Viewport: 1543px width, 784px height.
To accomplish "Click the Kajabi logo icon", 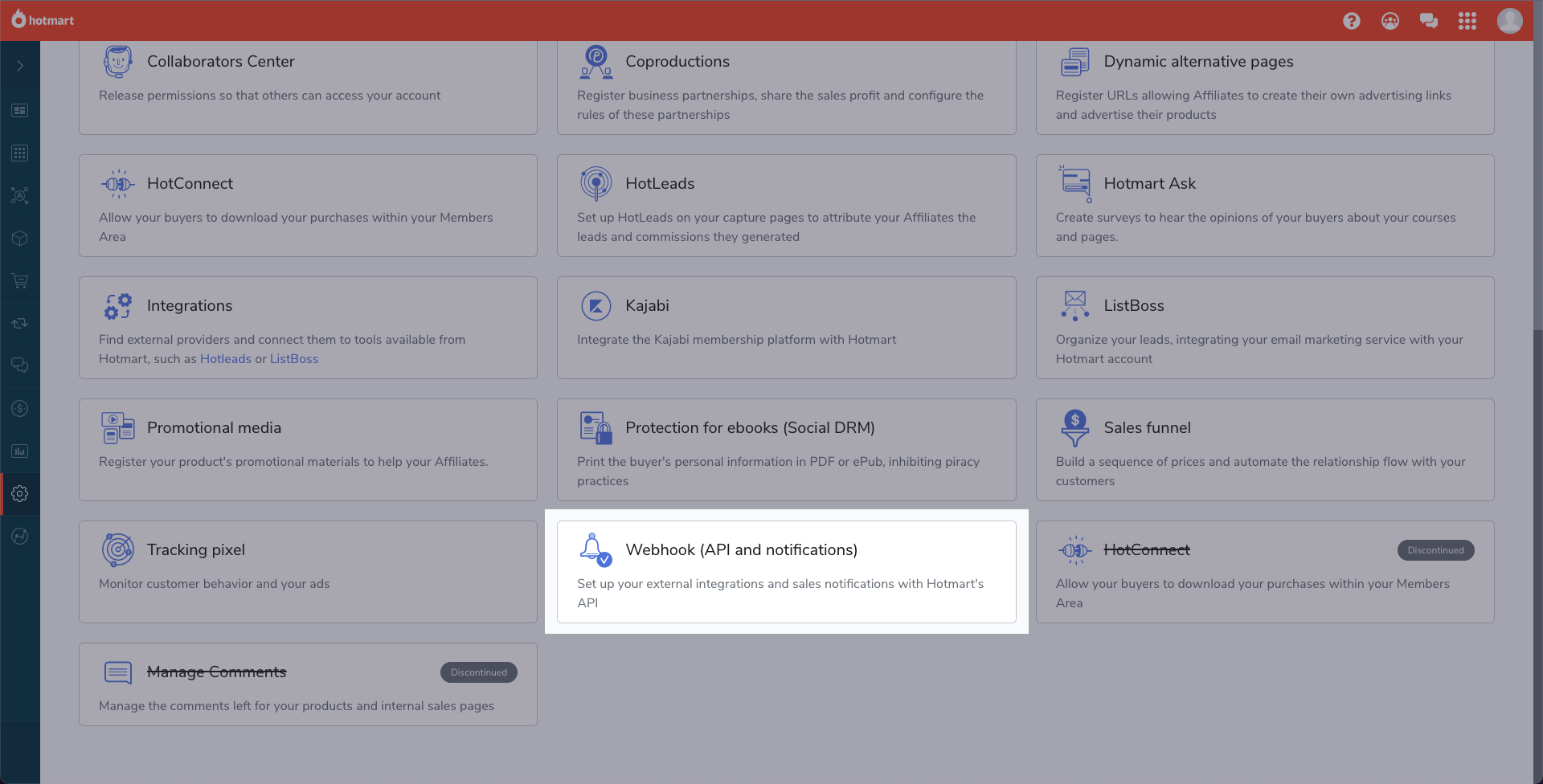I will point(596,306).
